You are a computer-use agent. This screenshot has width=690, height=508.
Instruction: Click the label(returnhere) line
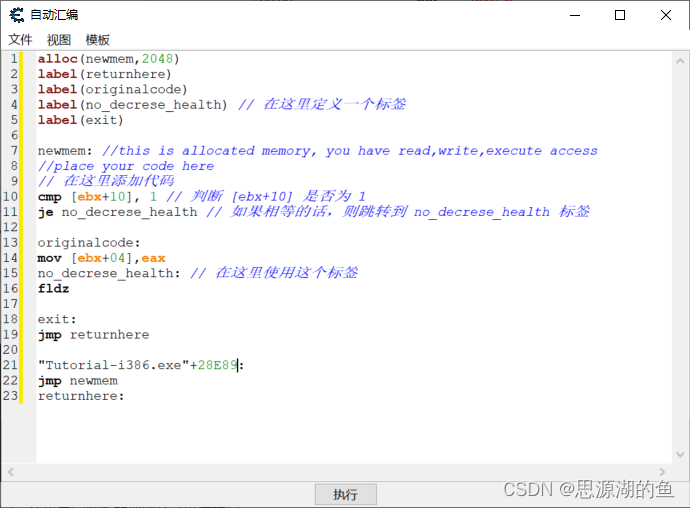(104, 74)
